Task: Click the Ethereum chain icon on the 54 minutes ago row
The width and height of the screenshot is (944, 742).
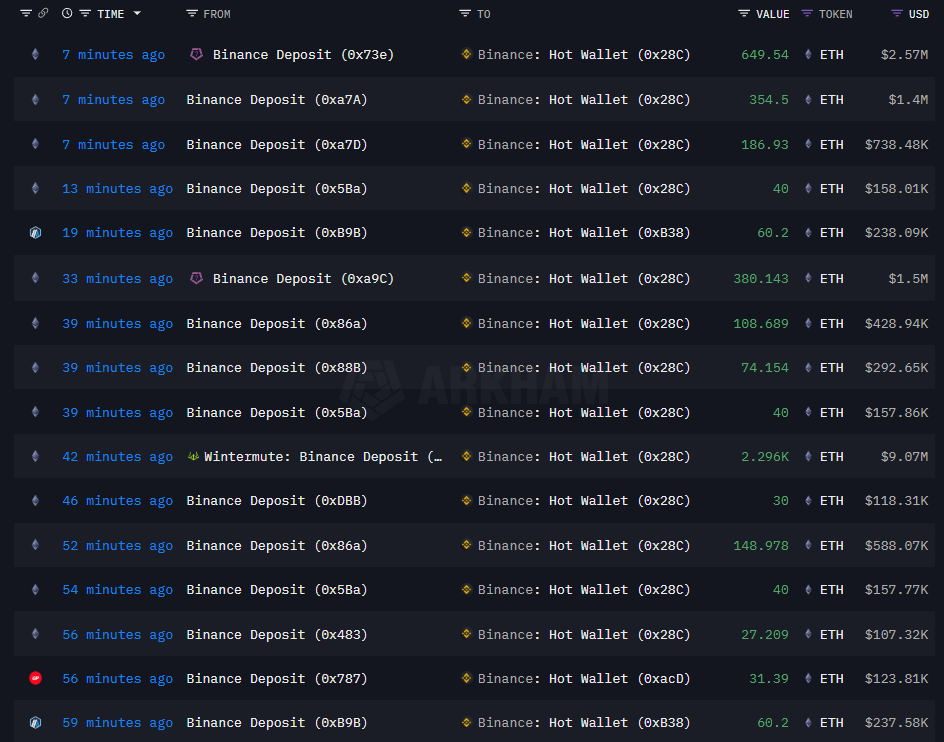Action: coord(36,590)
